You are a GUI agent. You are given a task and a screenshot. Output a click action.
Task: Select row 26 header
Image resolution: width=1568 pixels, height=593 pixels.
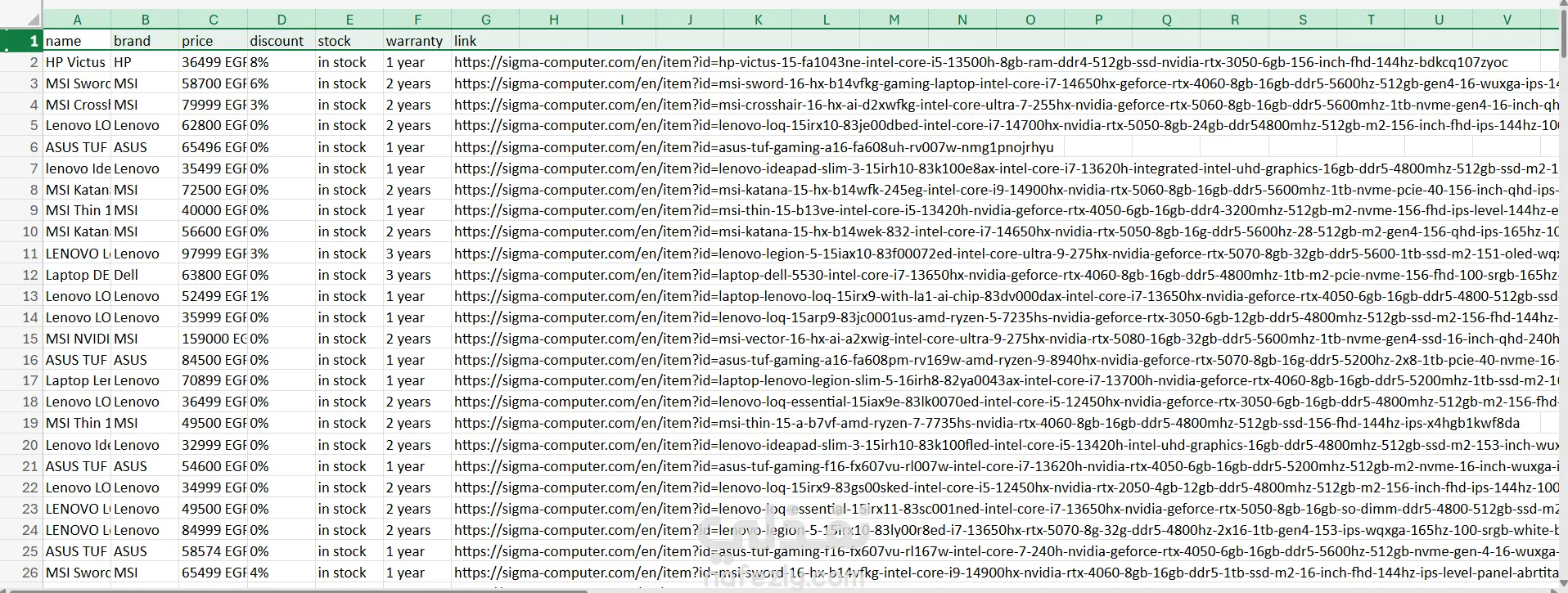[x=21, y=573]
